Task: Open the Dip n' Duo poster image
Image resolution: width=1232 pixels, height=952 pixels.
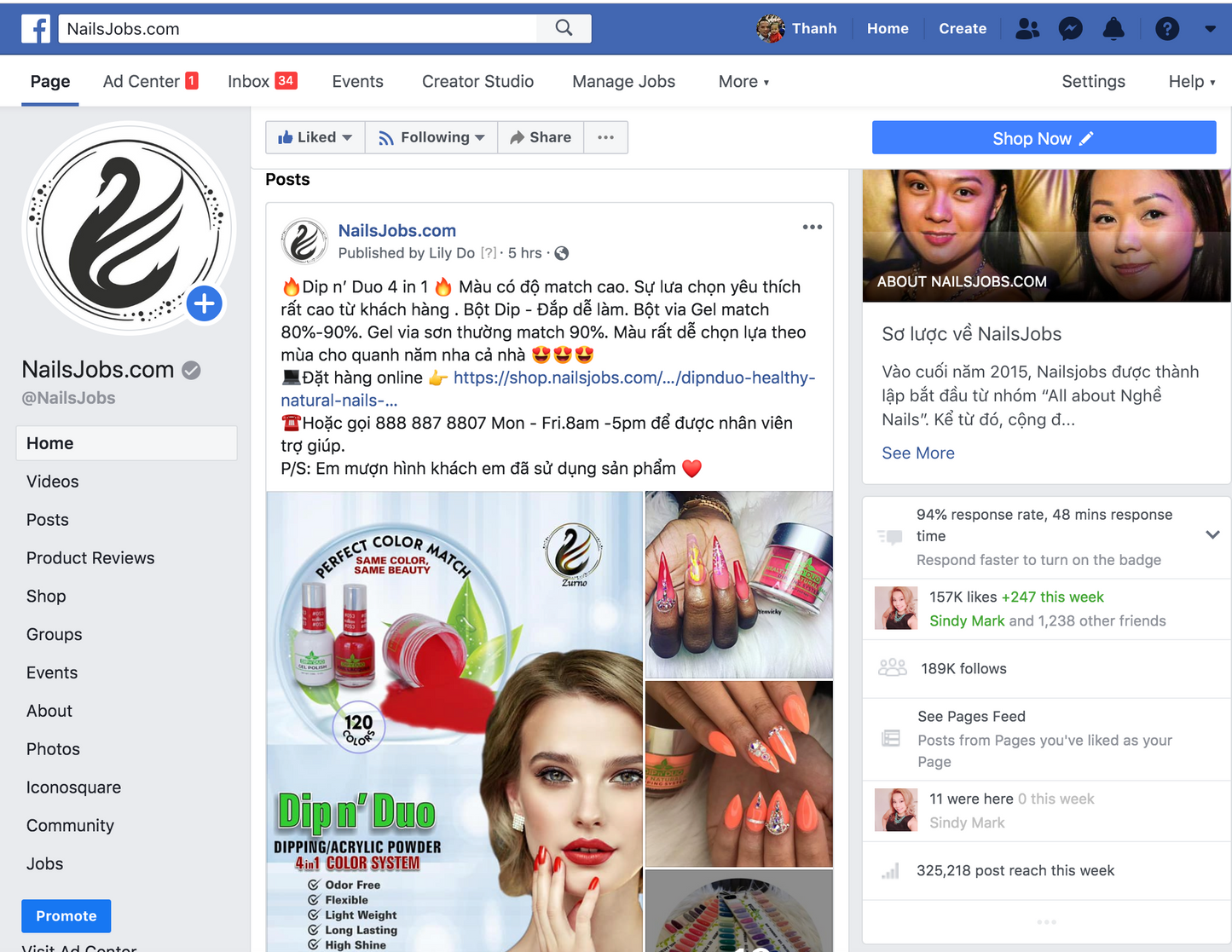Action: tap(454, 721)
